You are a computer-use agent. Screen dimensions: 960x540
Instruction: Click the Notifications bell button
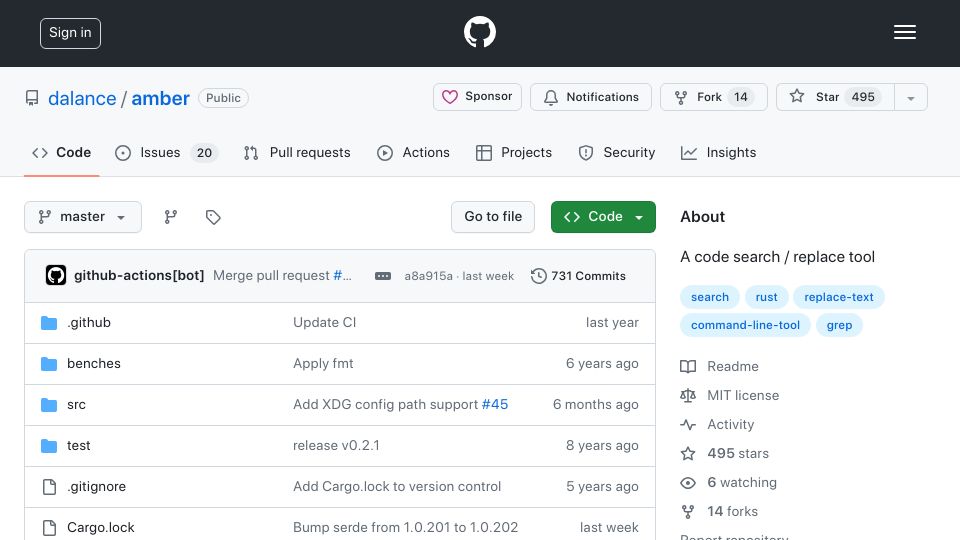tap(590, 97)
